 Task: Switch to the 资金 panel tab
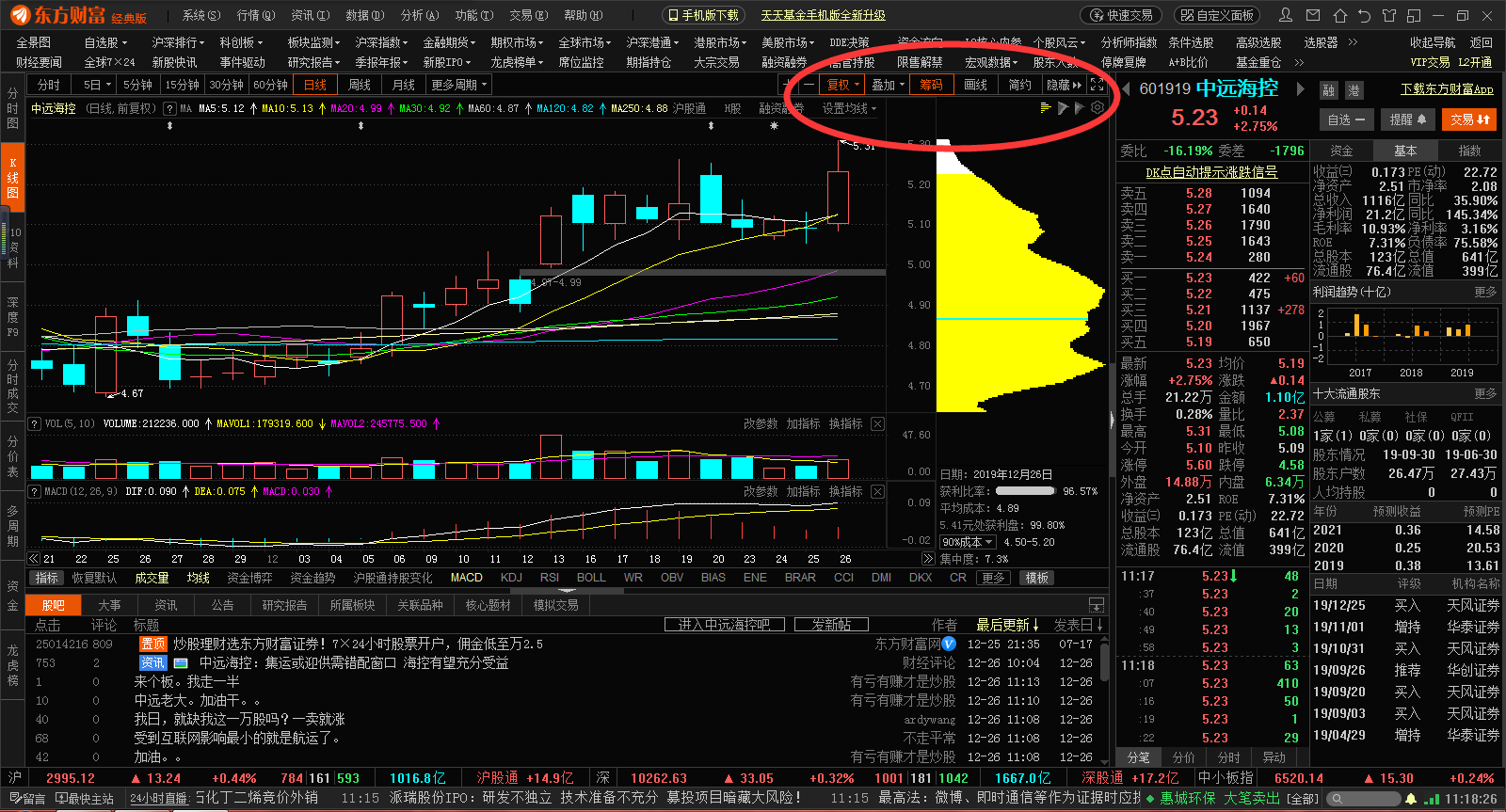coord(1341,151)
